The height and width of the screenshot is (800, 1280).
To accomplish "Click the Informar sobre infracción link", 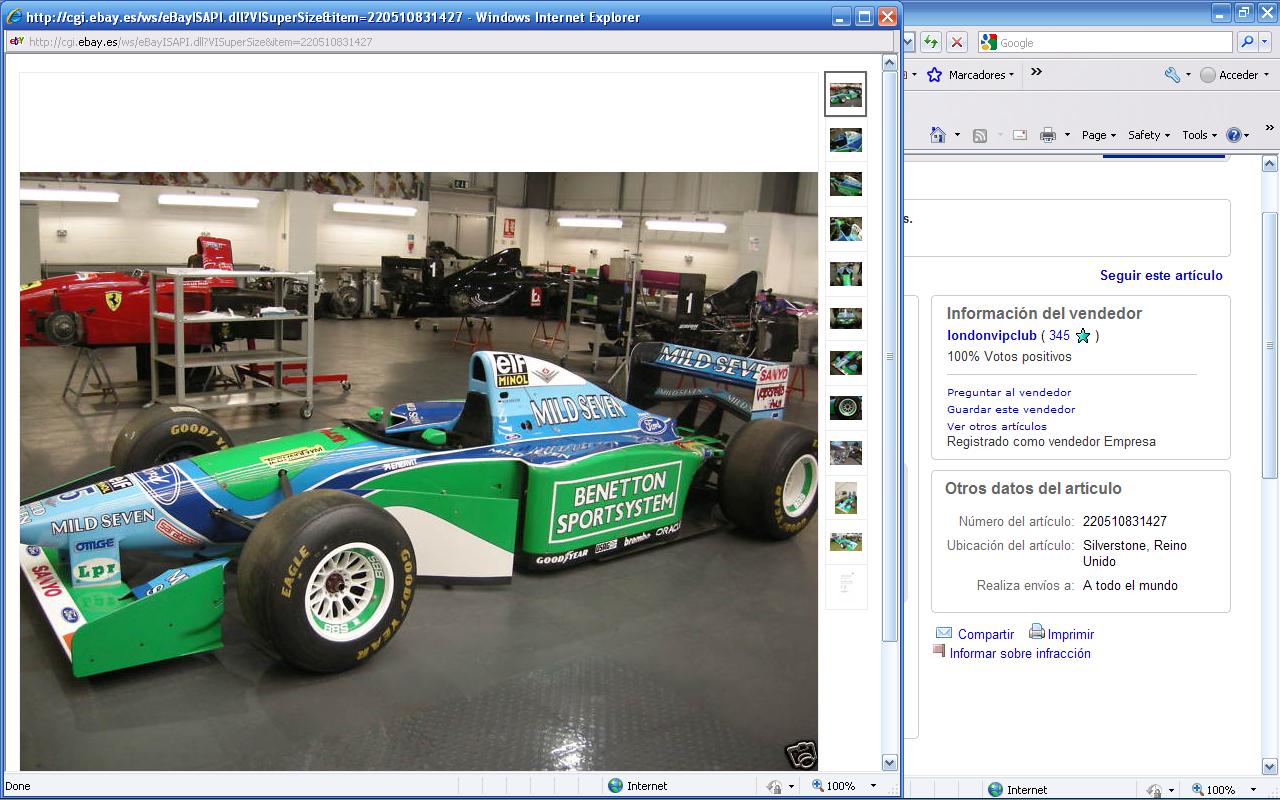I will click(x=1020, y=653).
